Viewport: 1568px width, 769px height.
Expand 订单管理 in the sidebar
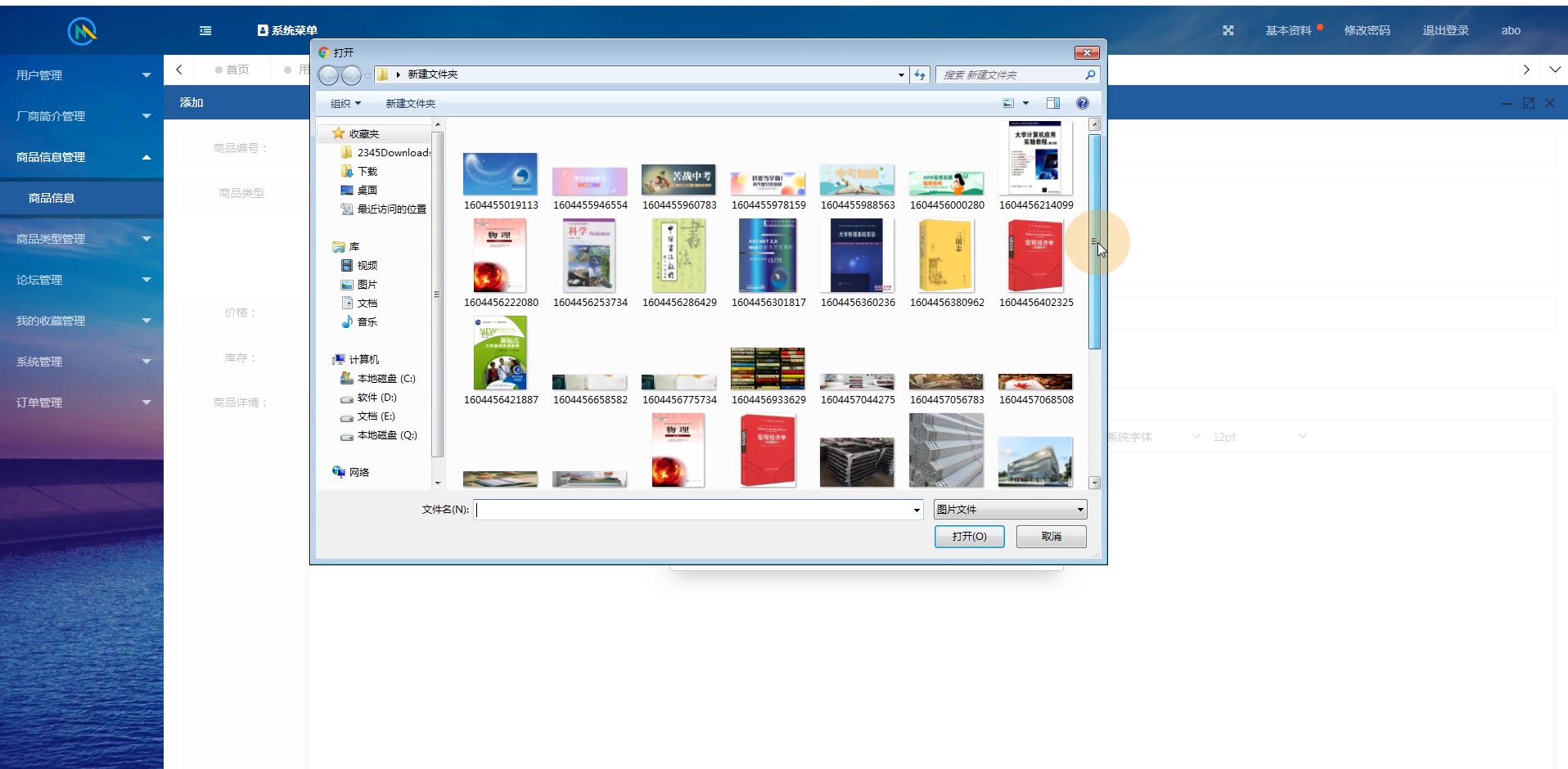82,402
